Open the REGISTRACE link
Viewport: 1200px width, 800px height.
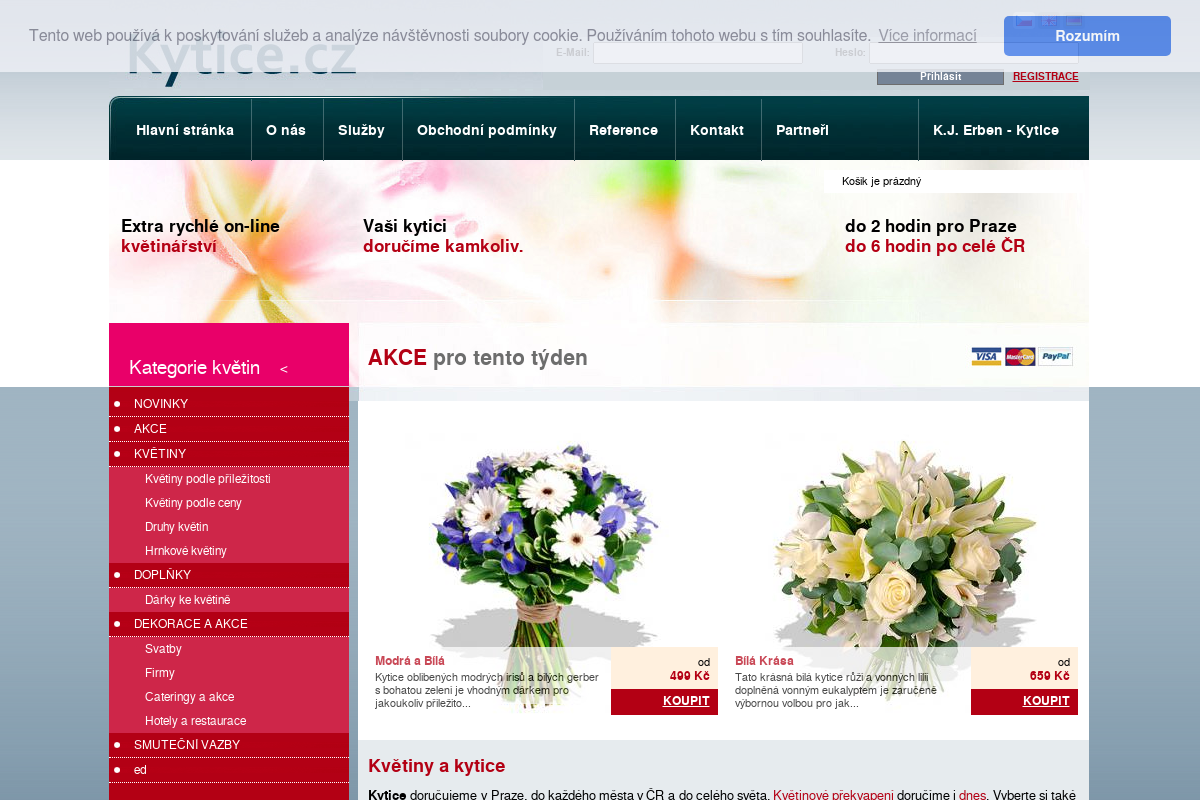pyautogui.click(x=1045, y=76)
